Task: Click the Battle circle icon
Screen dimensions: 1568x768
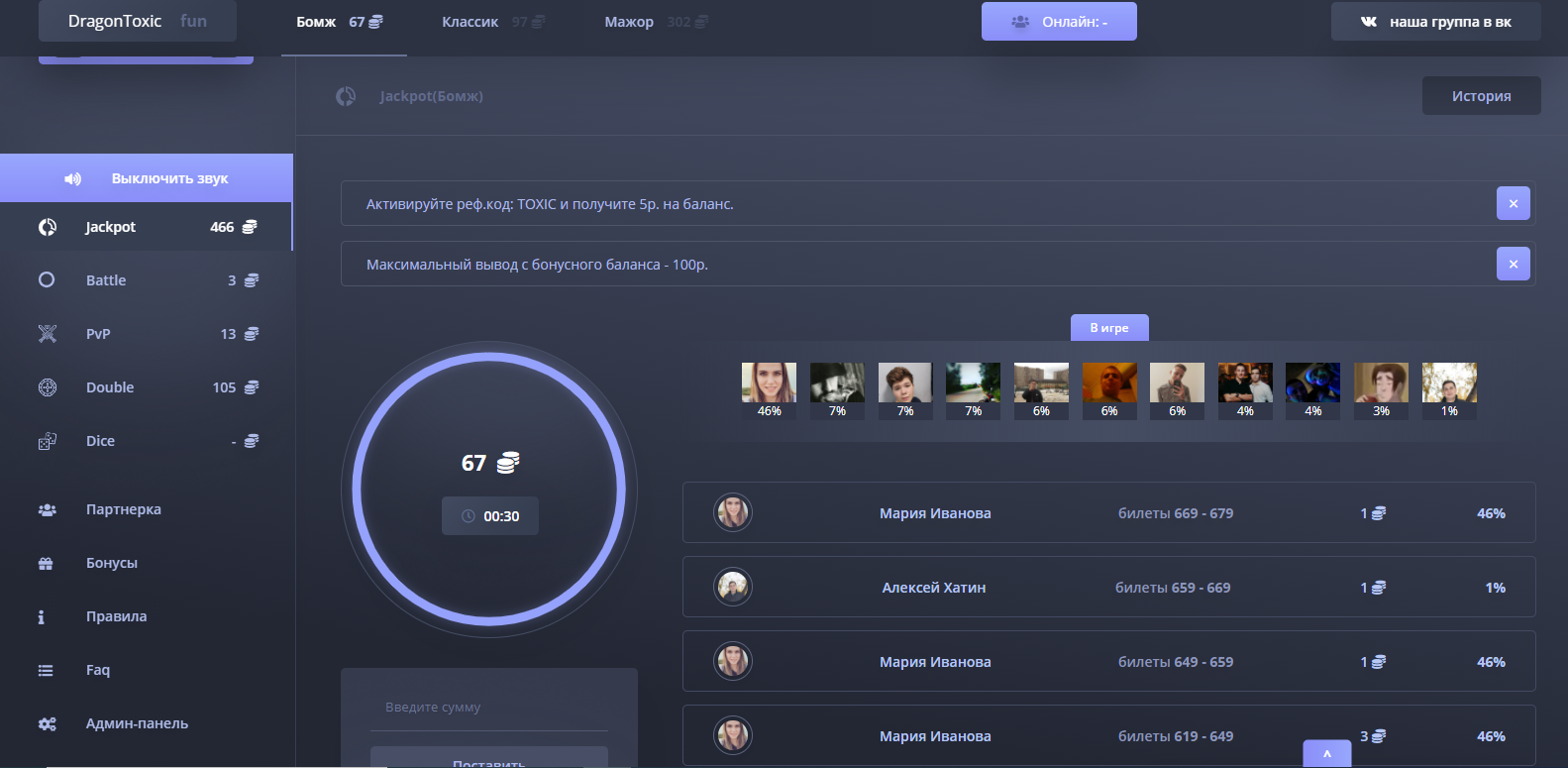Action: tap(47, 280)
